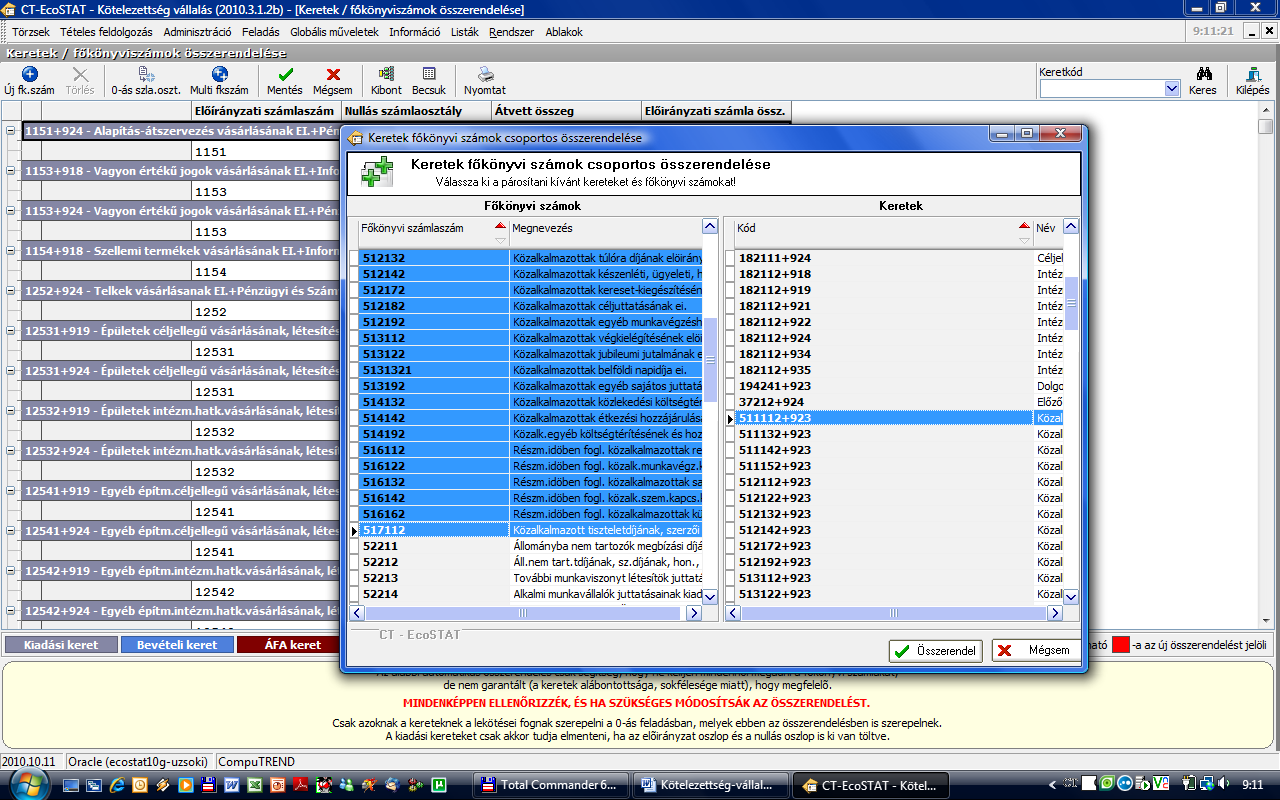Open the Ablakok menu
This screenshot has width=1280, height=800.
[564, 32]
